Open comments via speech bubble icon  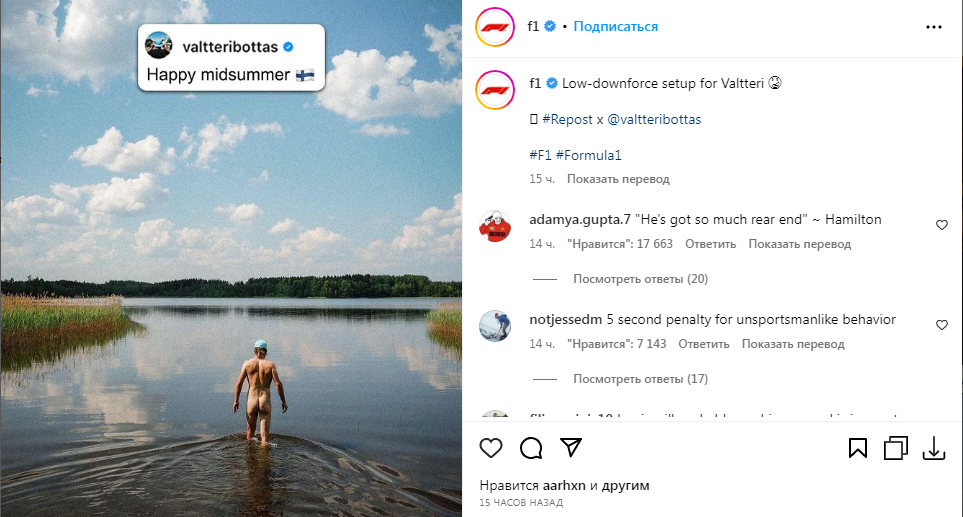click(531, 448)
